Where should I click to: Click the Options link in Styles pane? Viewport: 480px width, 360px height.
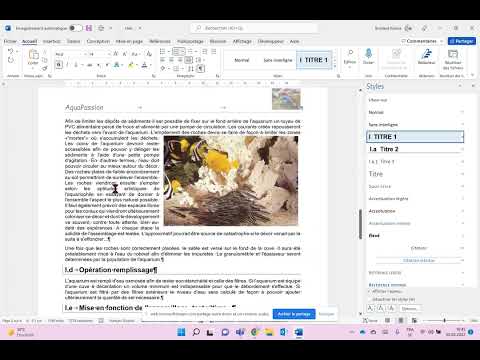pos(409,309)
